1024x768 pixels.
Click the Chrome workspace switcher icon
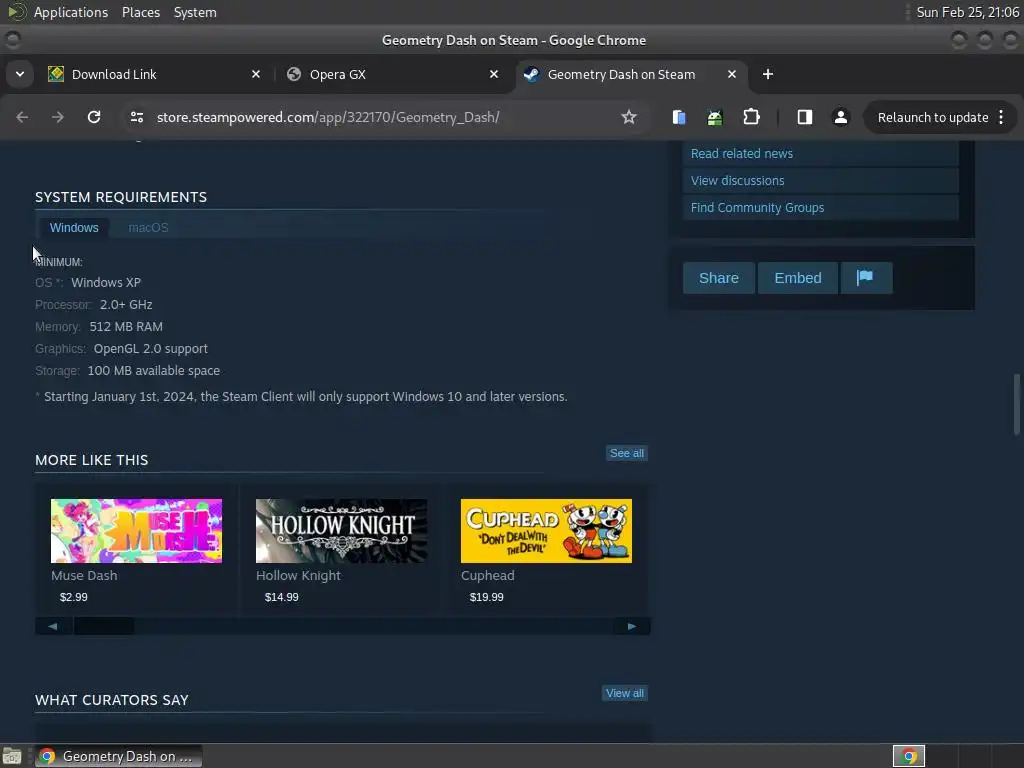pos(909,756)
